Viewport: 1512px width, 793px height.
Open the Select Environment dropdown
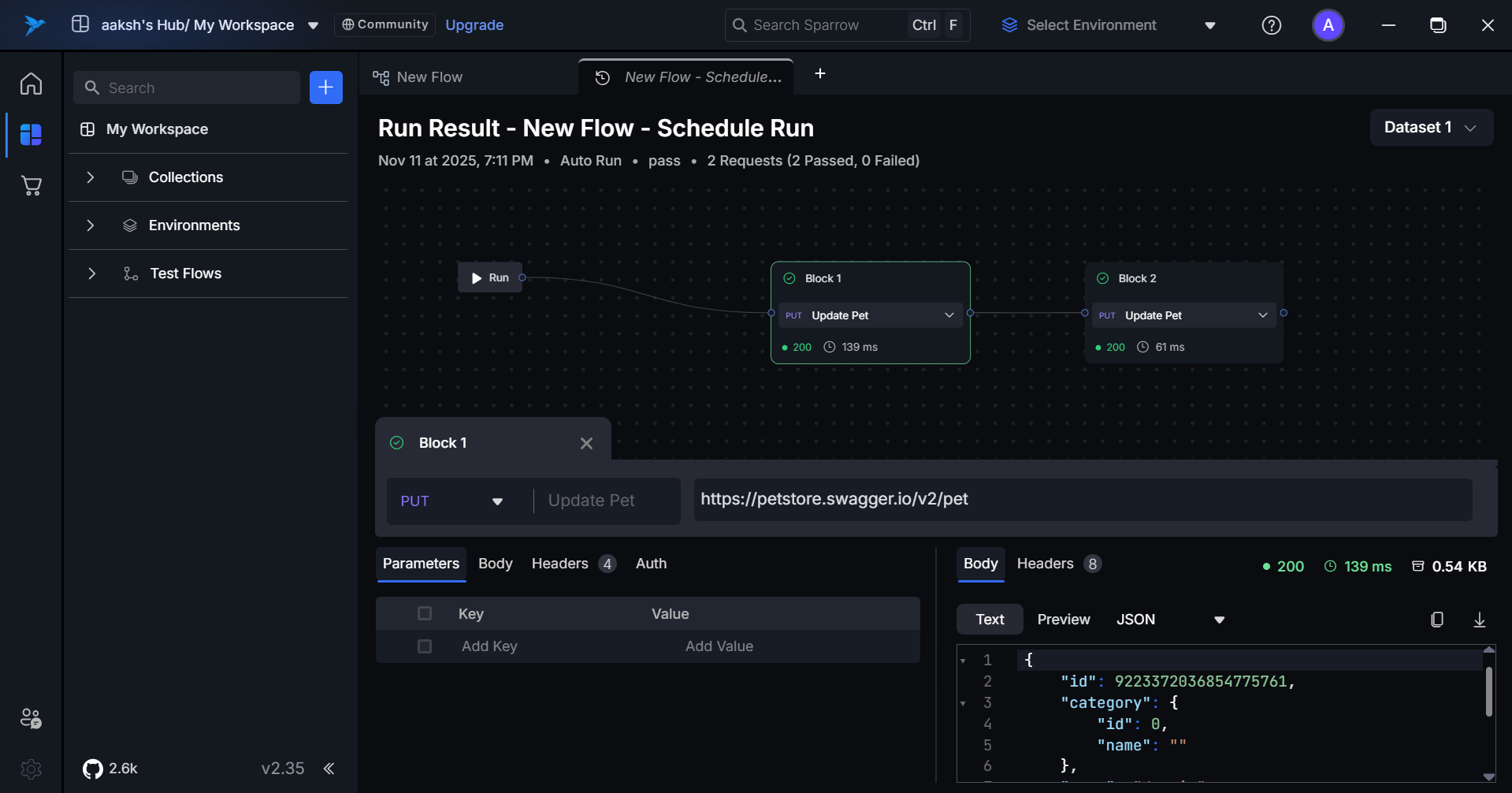pos(1109,25)
